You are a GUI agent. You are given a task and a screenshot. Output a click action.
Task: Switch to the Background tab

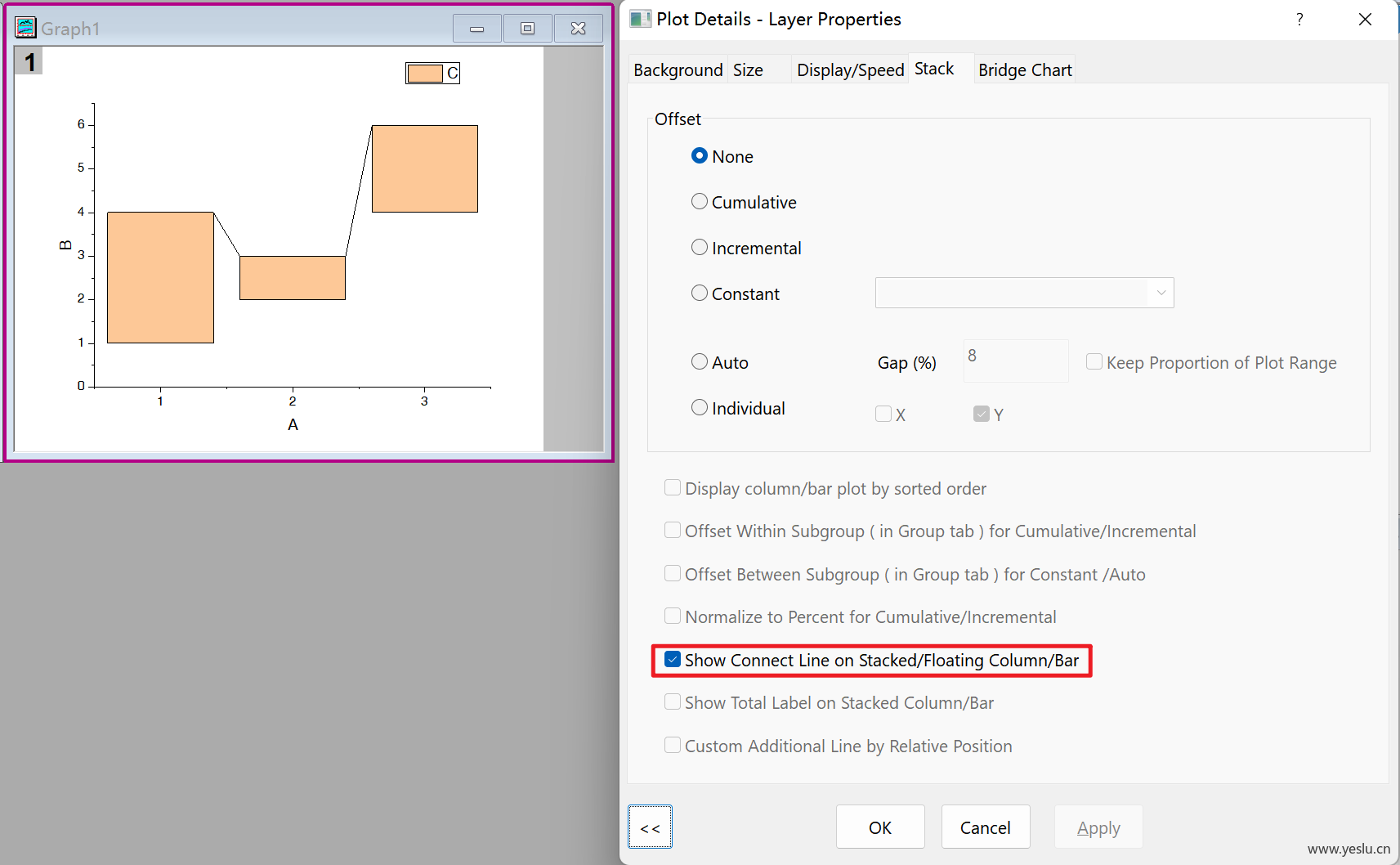(x=678, y=70)
